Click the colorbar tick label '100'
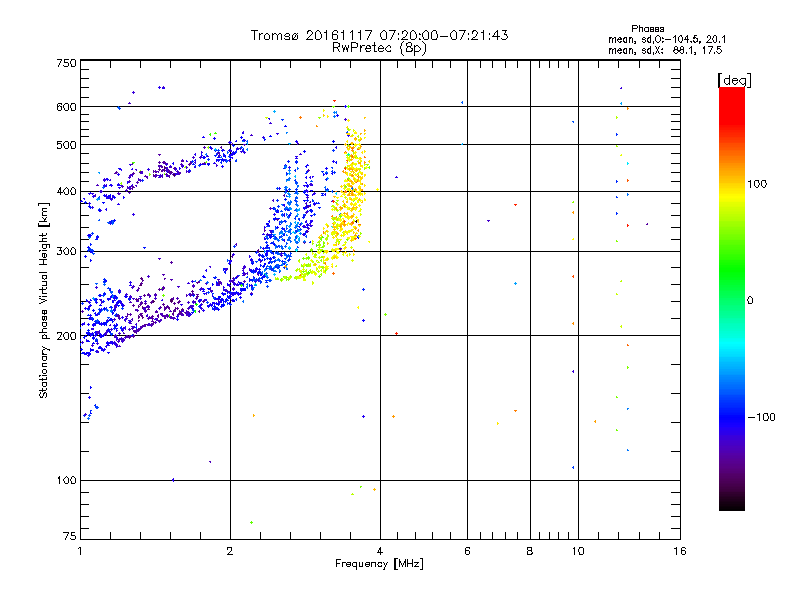The image size is (800, 600). pos(757,184)
